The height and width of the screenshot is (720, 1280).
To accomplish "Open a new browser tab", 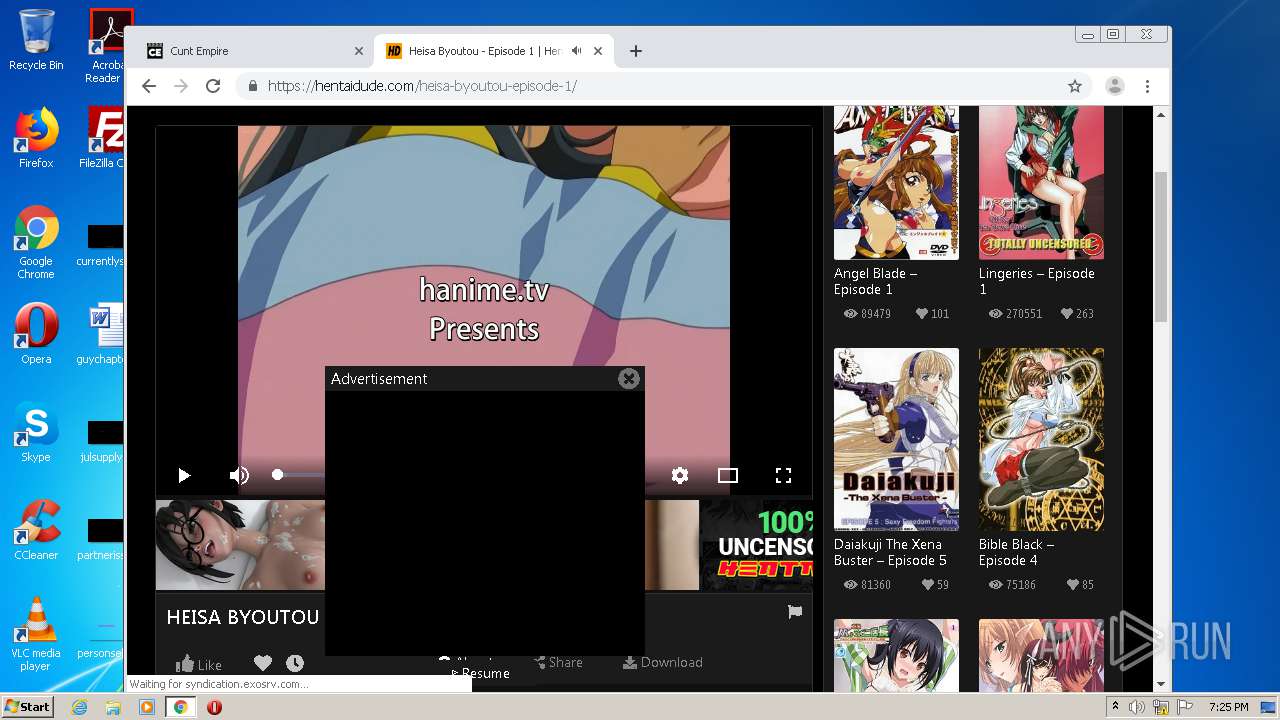I will pyautogui.click(x=636, y=51).
